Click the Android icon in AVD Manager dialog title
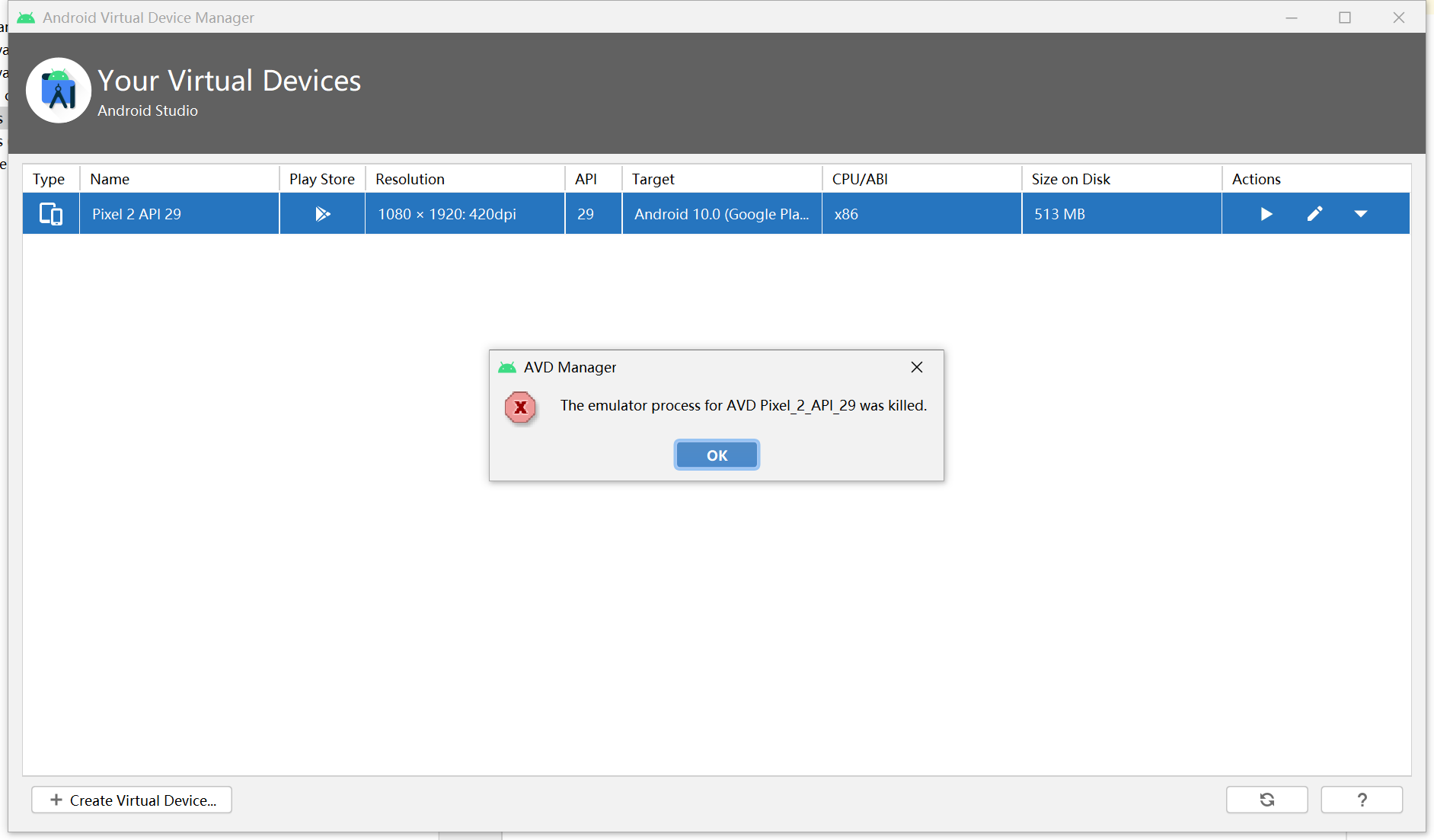This screenshot has width=1434, height=840. (507, 368)
